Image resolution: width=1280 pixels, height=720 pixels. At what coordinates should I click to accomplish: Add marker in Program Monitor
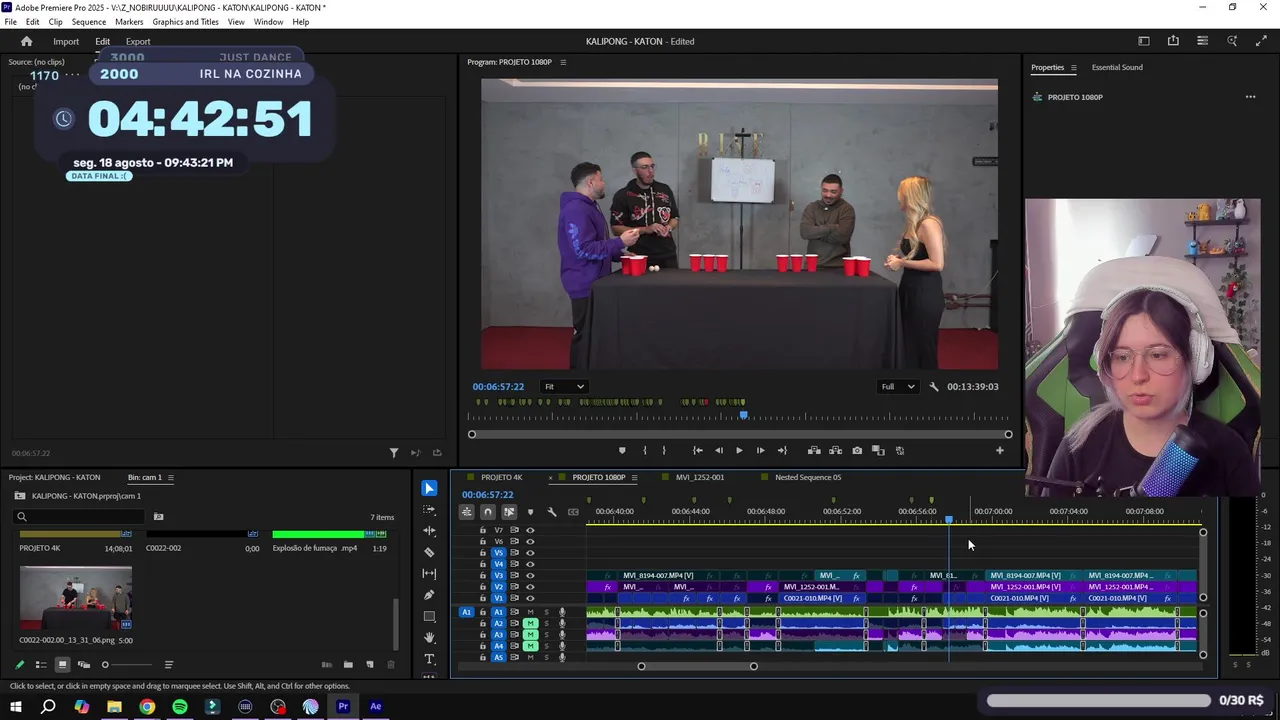coord(622,451)
